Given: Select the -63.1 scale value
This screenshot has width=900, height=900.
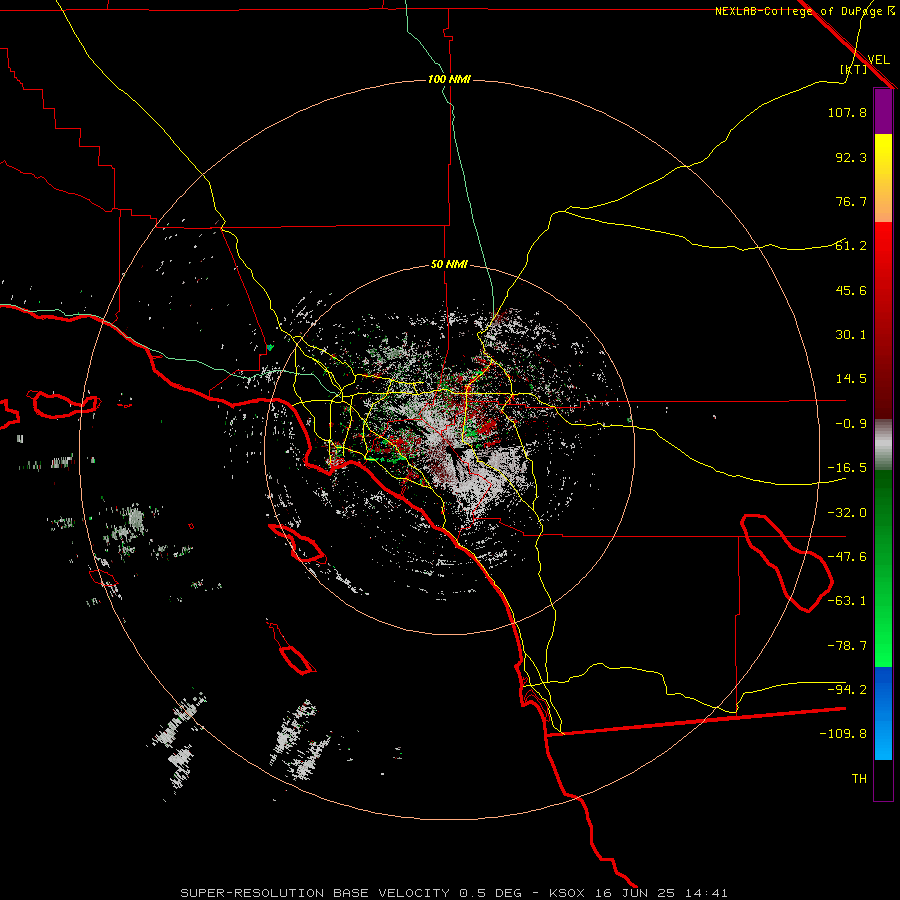Looking at the screenshot, I should point(847,601).
